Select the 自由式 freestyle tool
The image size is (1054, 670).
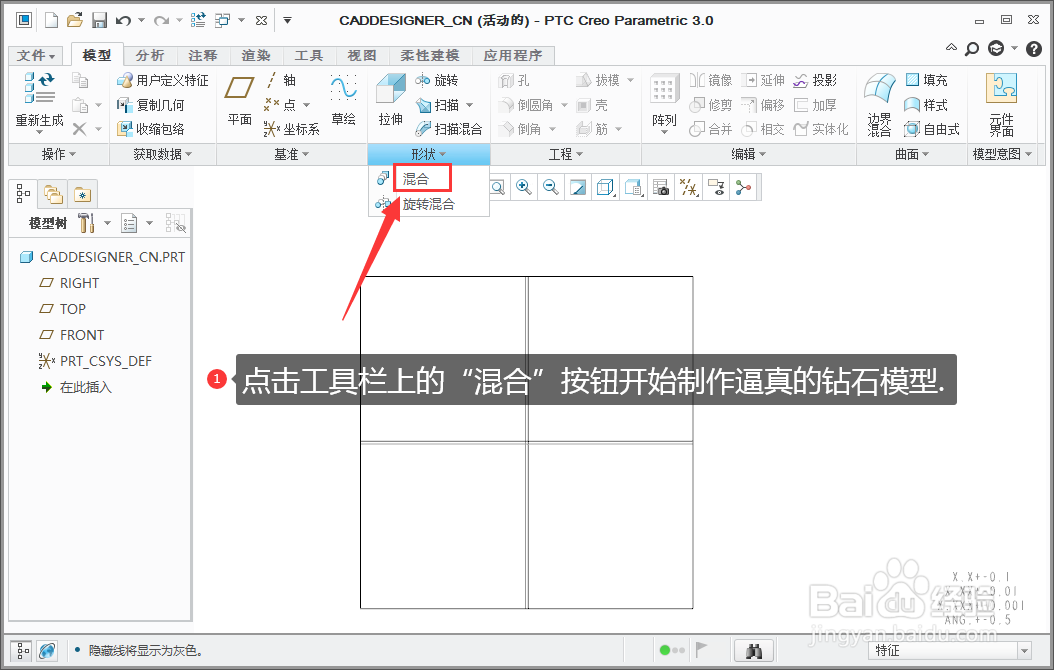coord(932,129)
